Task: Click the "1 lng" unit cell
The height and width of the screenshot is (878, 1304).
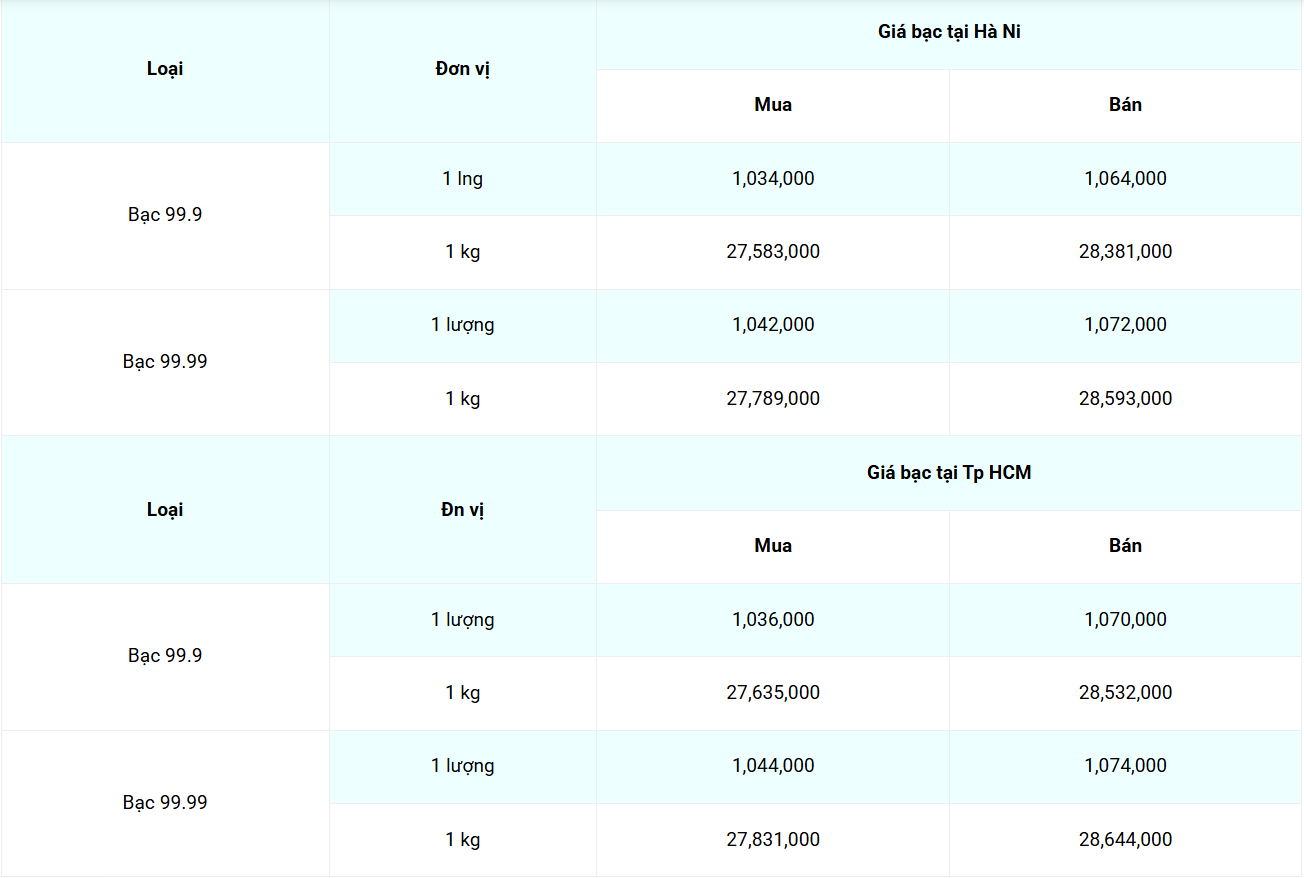Action: [463, 179]
